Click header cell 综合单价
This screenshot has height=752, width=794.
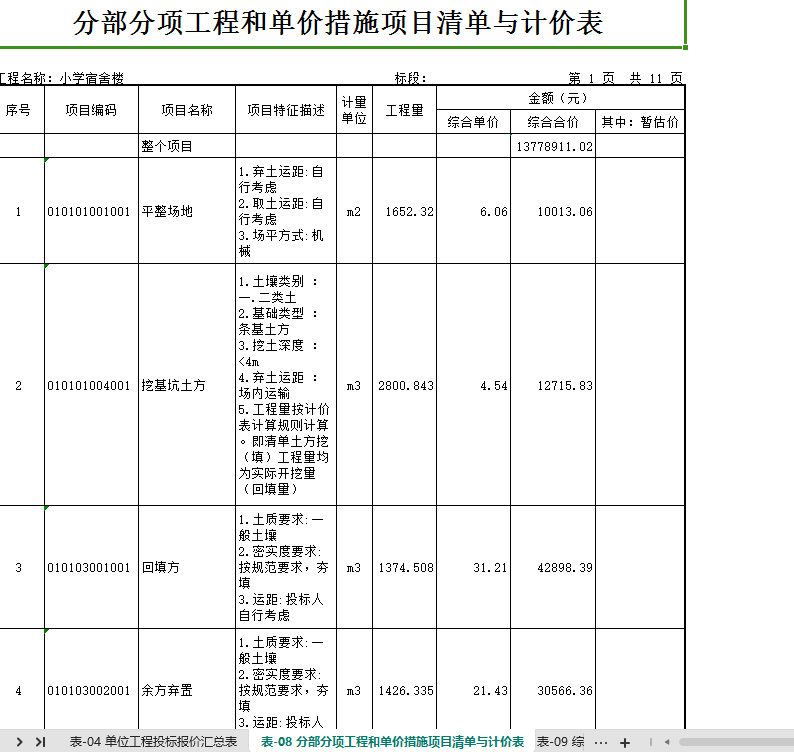pos(473,122)
